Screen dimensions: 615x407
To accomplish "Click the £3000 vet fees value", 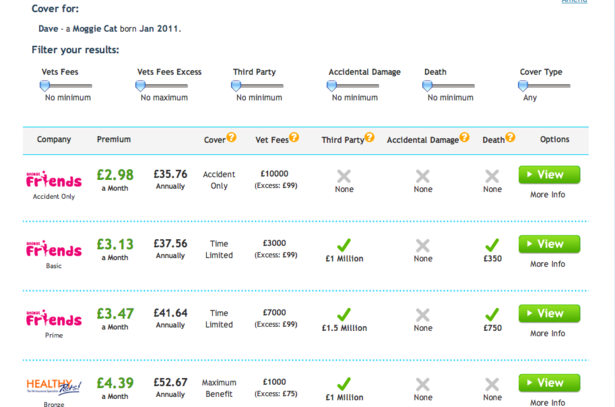I will point(275,243).
